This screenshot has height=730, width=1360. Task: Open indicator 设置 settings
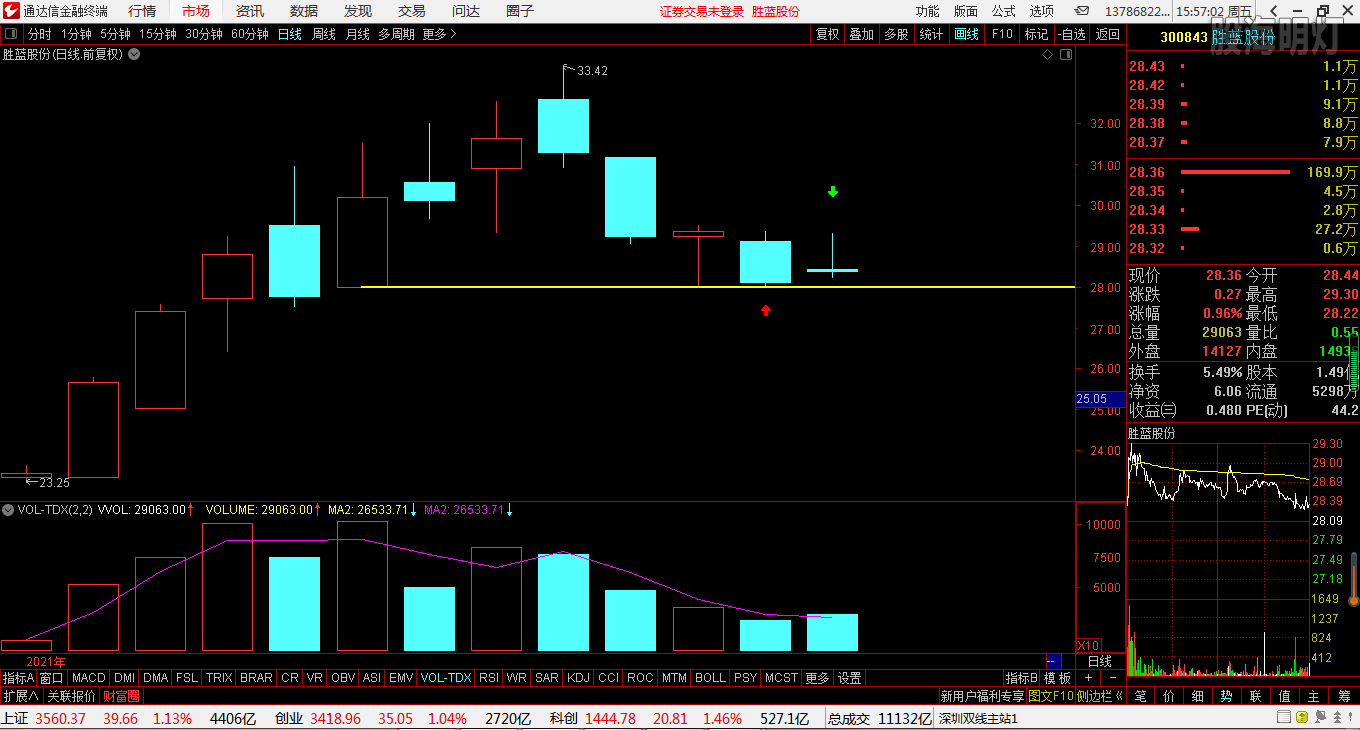849,678
